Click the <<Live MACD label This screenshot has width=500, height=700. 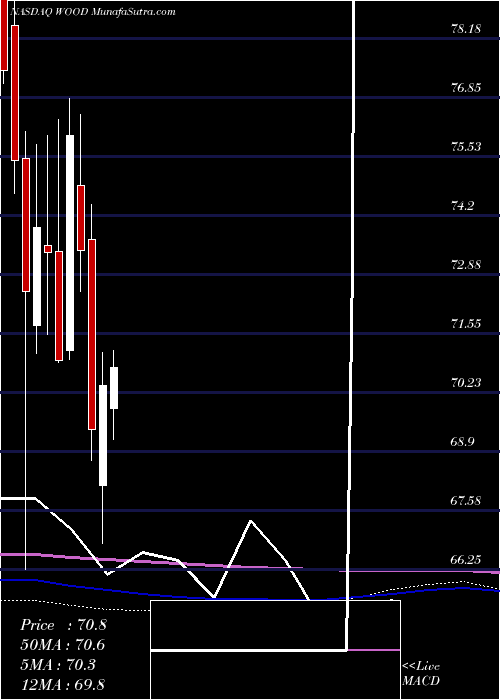point(421,673)
